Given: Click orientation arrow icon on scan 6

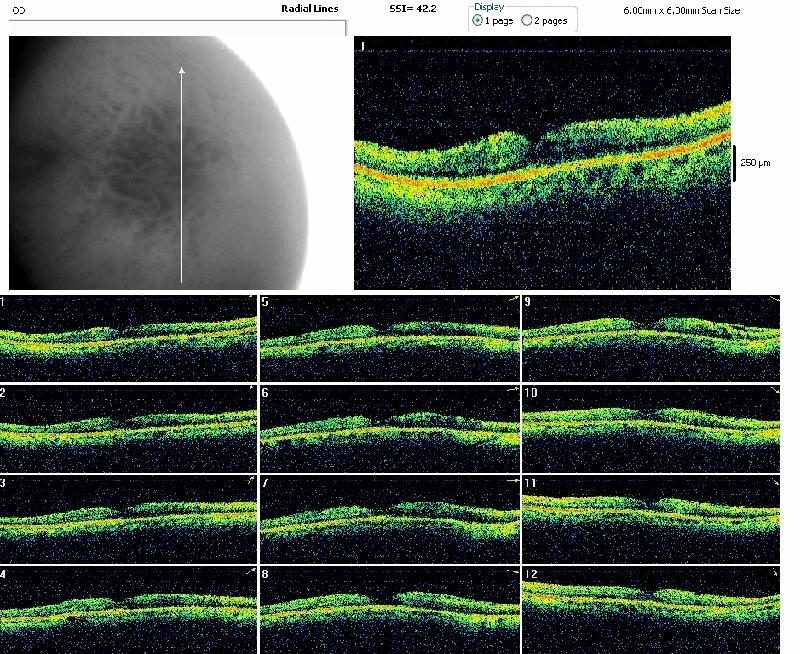Looking at the screenshot, I should [x=513, y=389].
